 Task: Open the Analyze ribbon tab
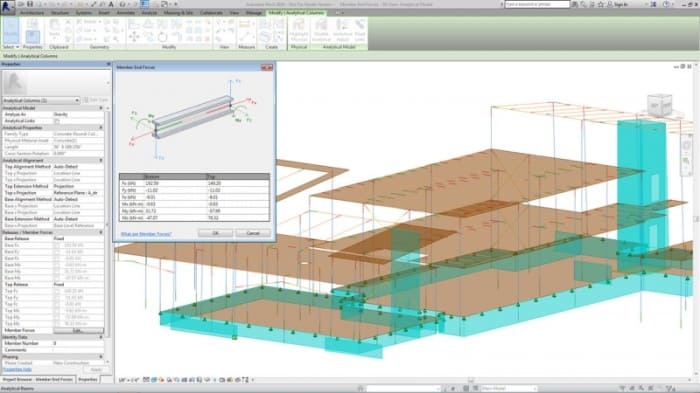149,13
